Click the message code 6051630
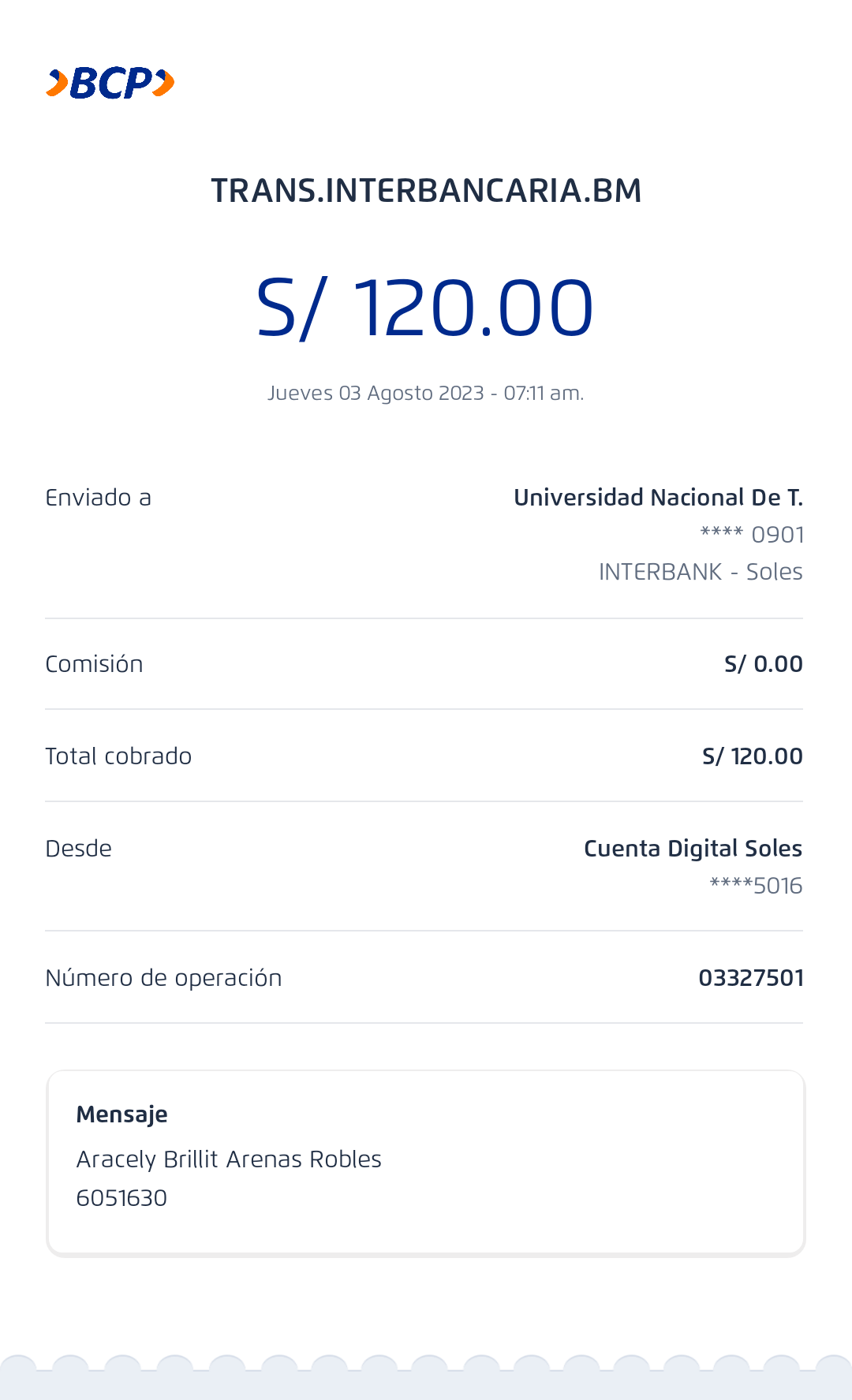This screenshot has width=852, height=1400. point(121,1198)
